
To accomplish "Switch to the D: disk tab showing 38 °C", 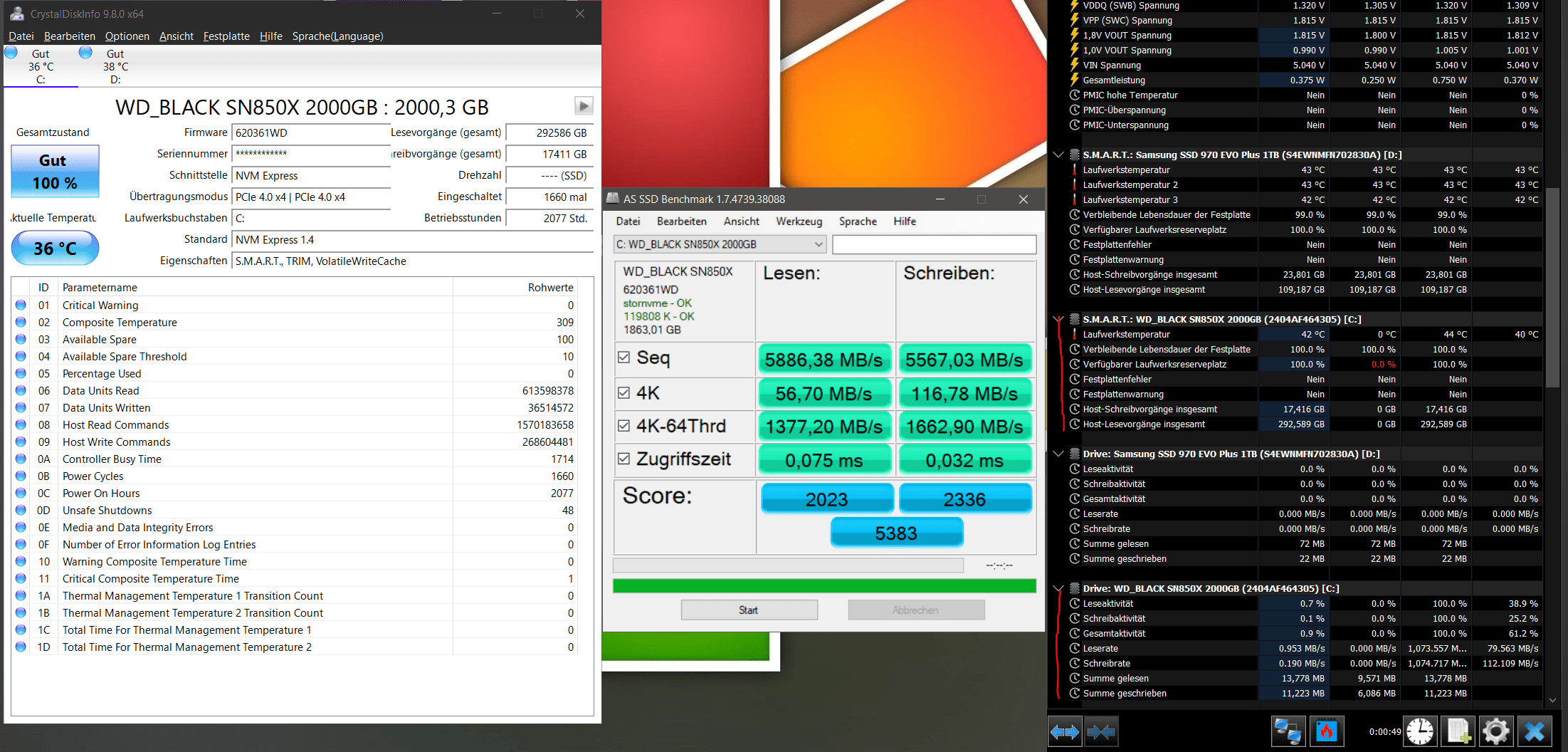I will click(x=115, y=66).
